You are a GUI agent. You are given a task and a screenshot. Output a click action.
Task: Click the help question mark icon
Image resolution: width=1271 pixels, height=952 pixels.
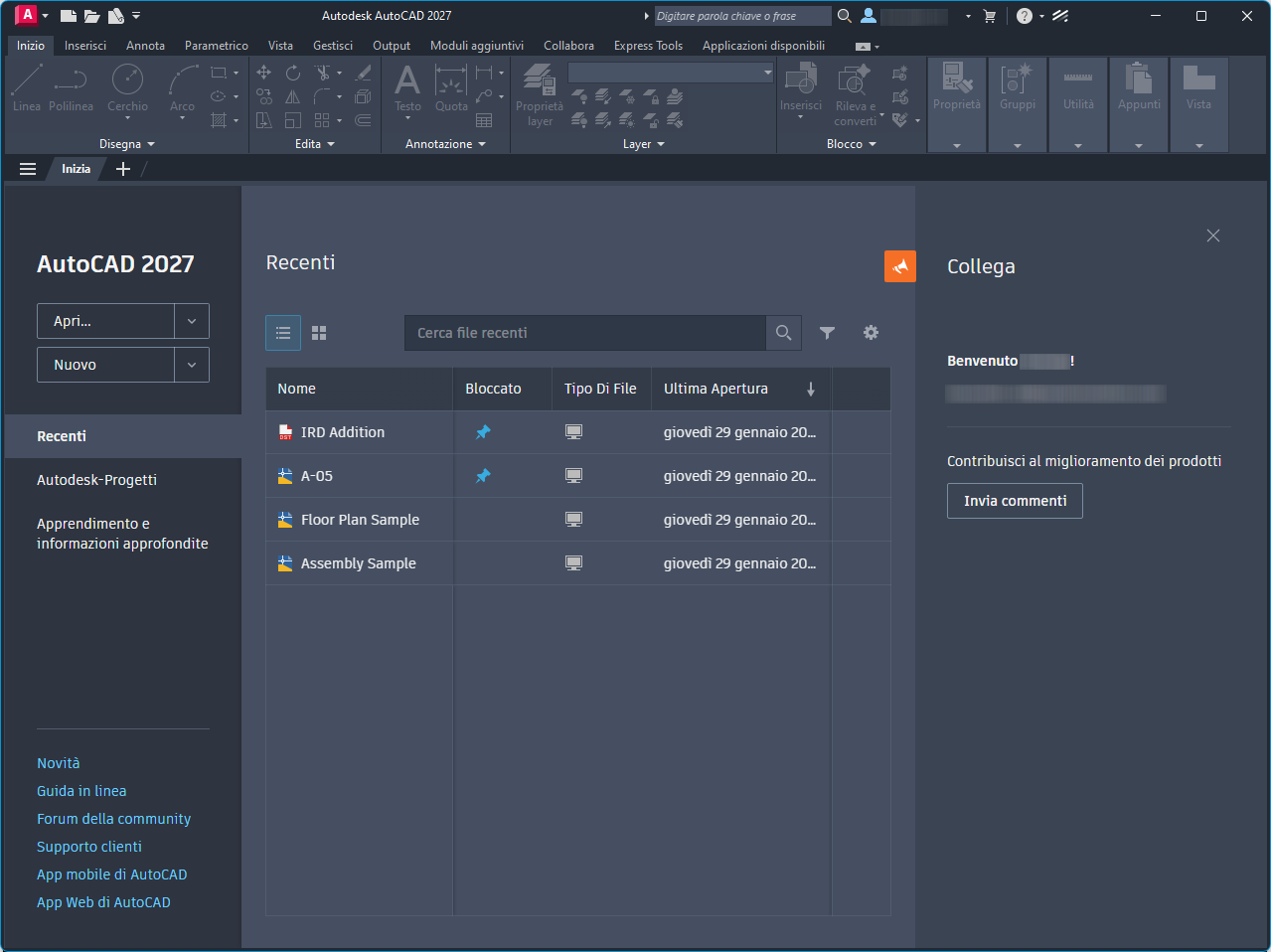coord(1025,16)
